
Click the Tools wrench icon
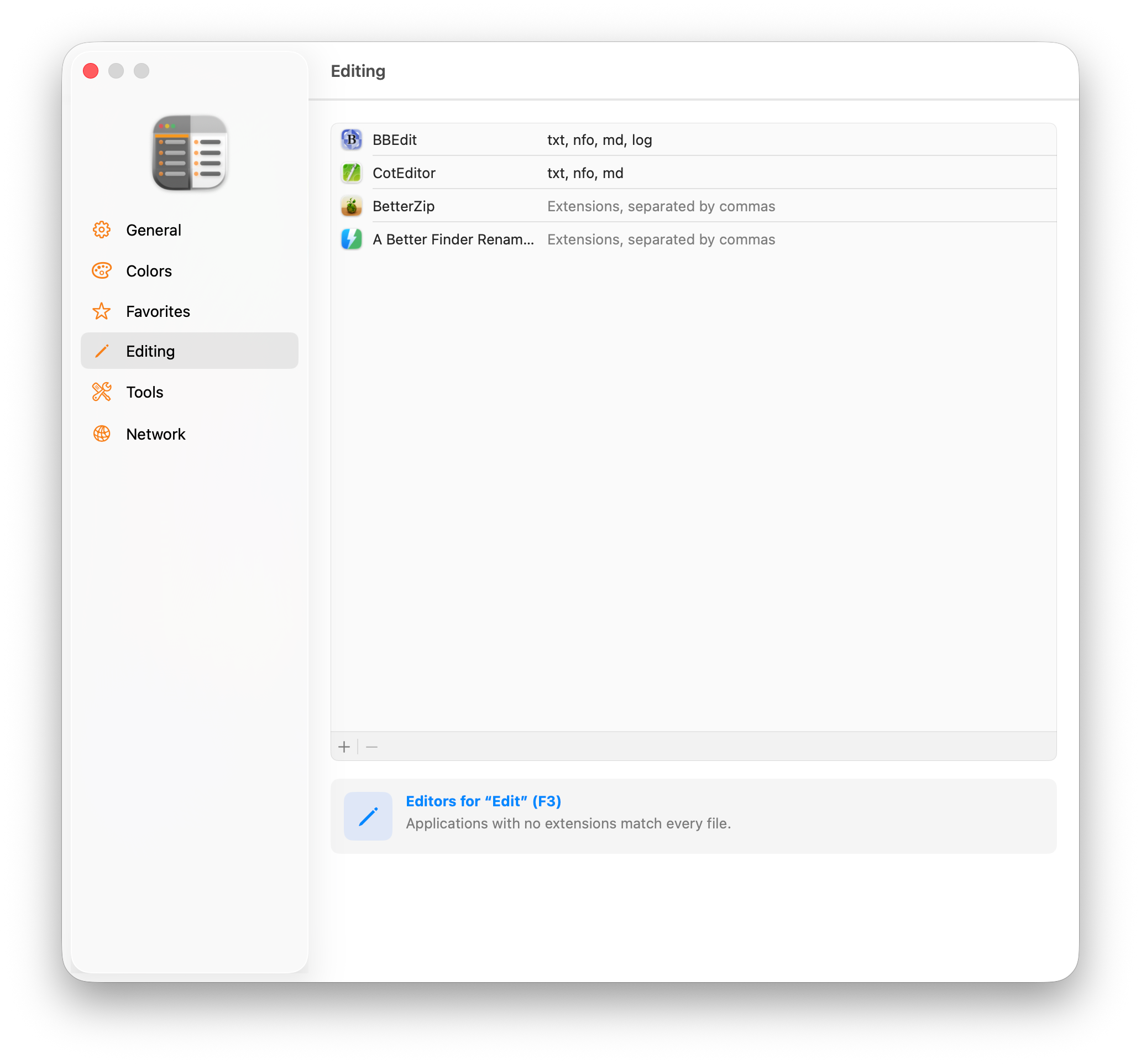click(102, 392)
